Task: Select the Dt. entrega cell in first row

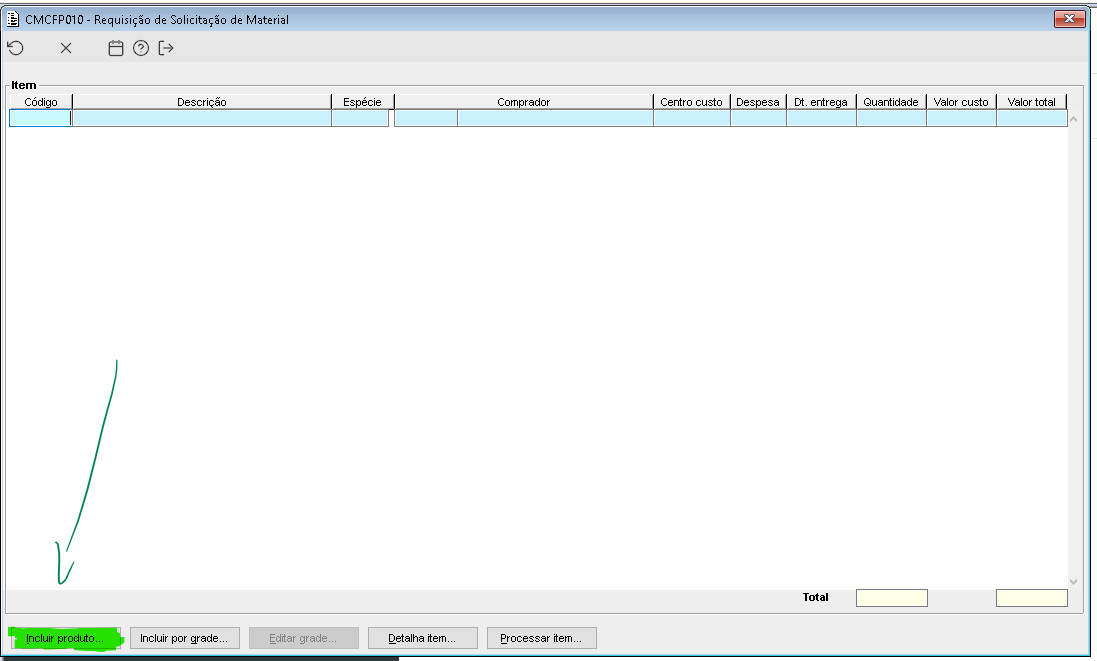Action: pyautogui.click(x=820, y=118)
